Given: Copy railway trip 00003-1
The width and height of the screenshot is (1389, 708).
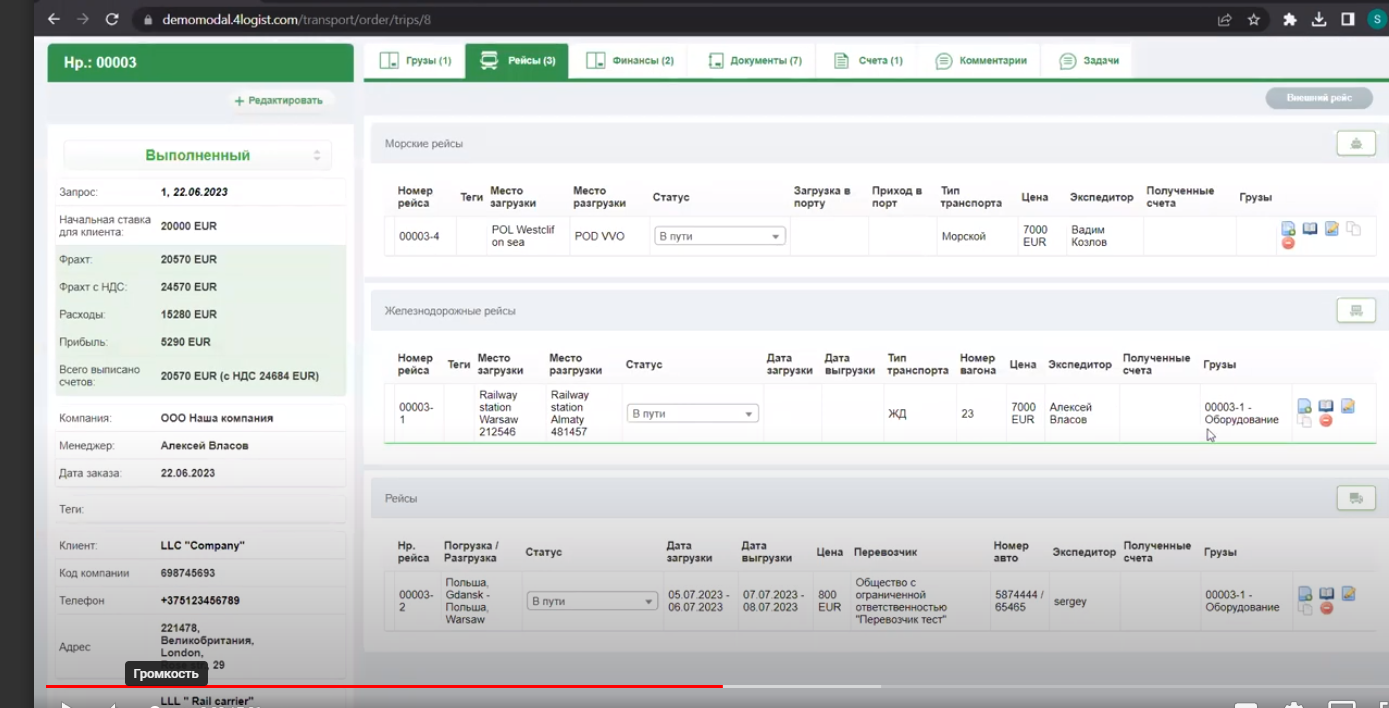Looking at the screenshot, I should (1304, 421).
